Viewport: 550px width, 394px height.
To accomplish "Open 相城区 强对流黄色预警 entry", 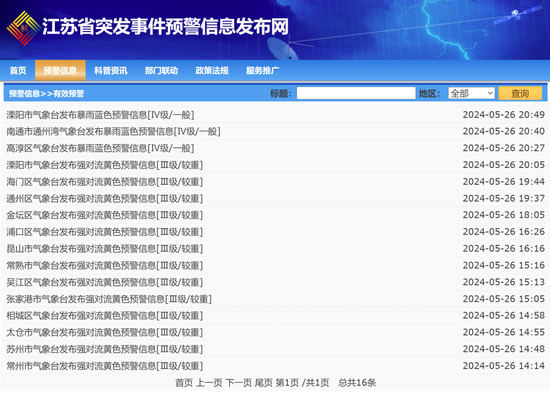I will pos(105,316).
